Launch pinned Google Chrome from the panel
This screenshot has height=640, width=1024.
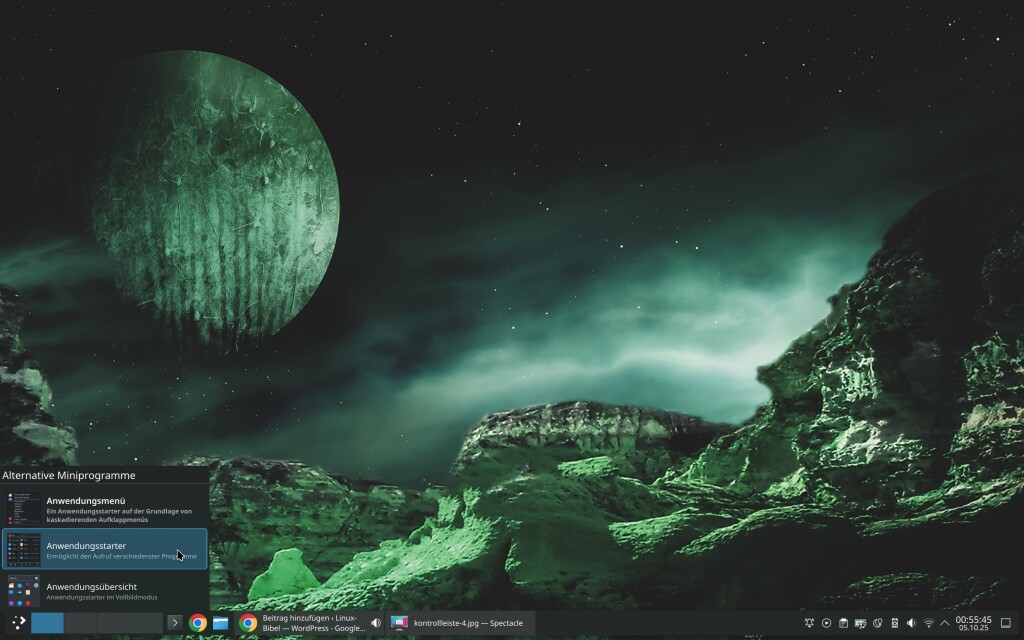pos(198,623)
